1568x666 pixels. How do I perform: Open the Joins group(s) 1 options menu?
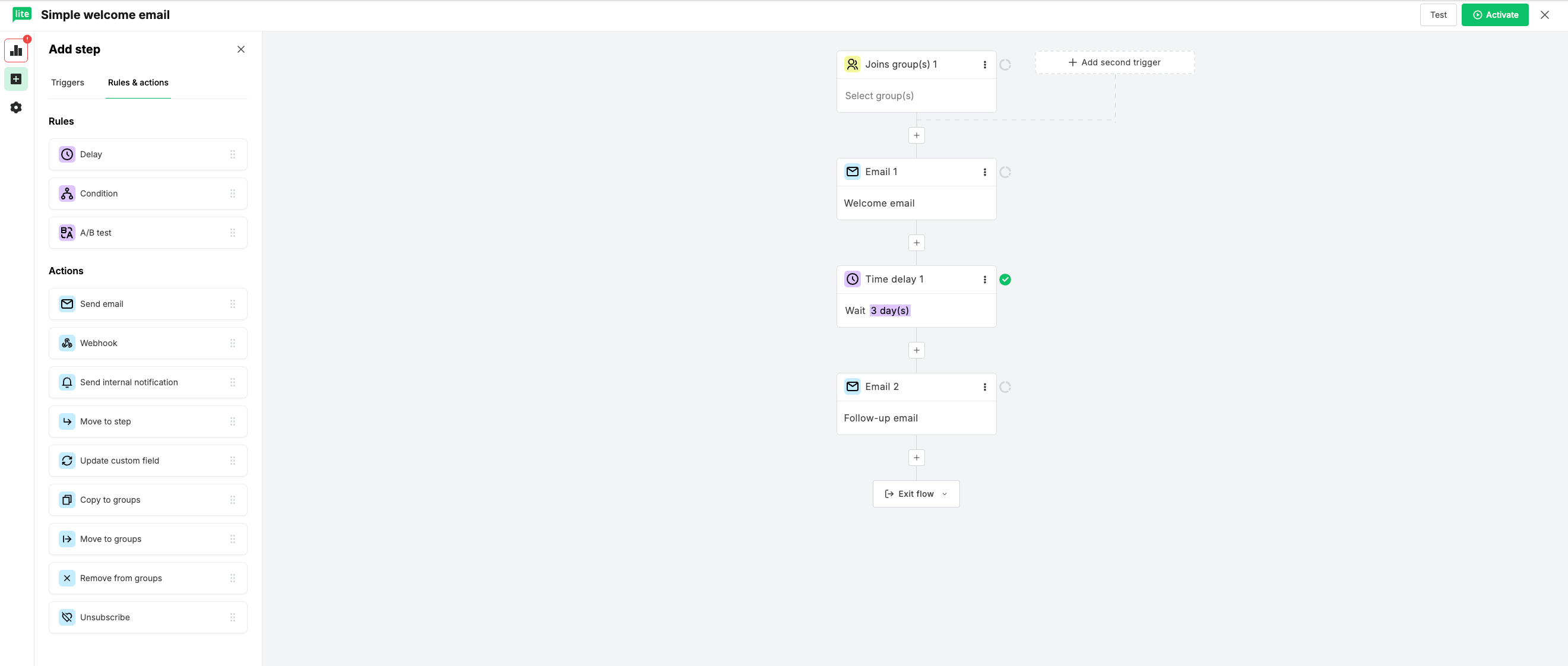(984, 65)
